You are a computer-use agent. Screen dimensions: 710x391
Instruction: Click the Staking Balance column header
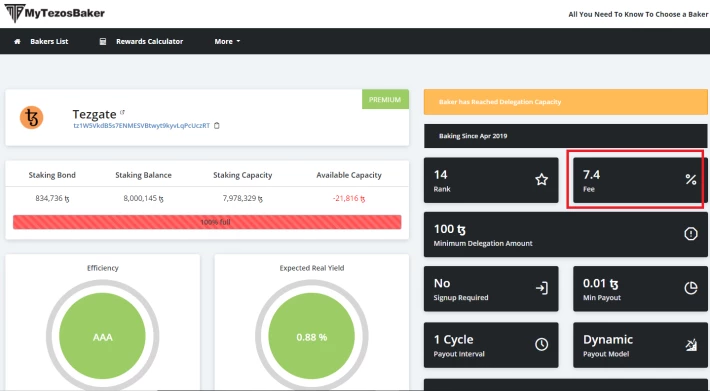[x=143, y=175]
